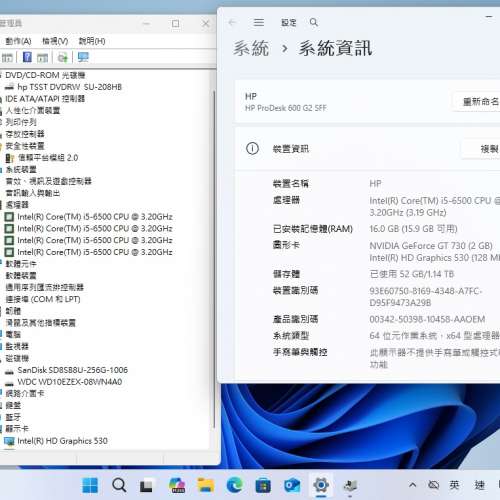This screenshot has width=500, height=500.
Task: Click the update driver toolbar icon
Action: (x=62, y=58)
